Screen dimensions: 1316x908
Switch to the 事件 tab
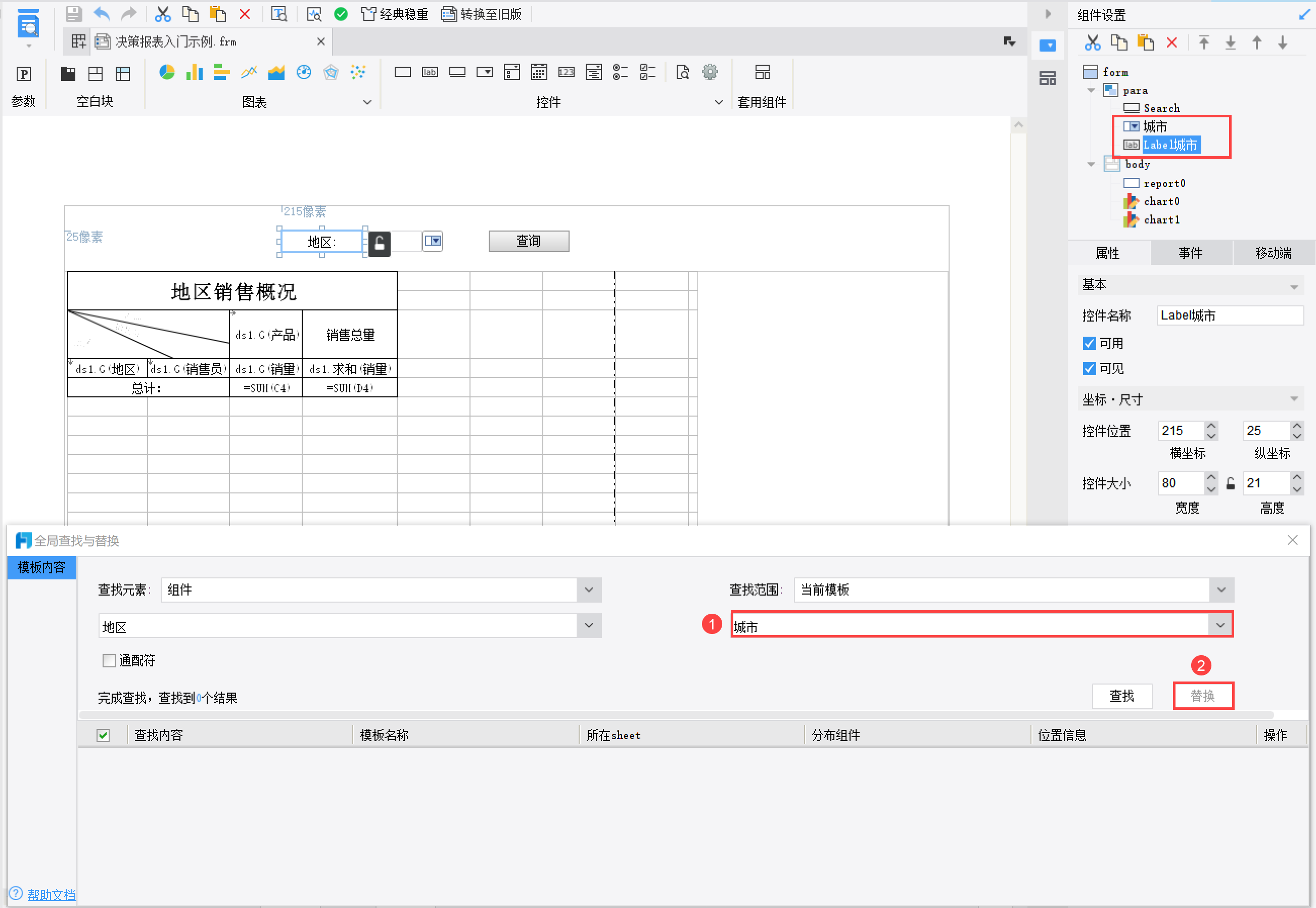[x=1190, y=253]
